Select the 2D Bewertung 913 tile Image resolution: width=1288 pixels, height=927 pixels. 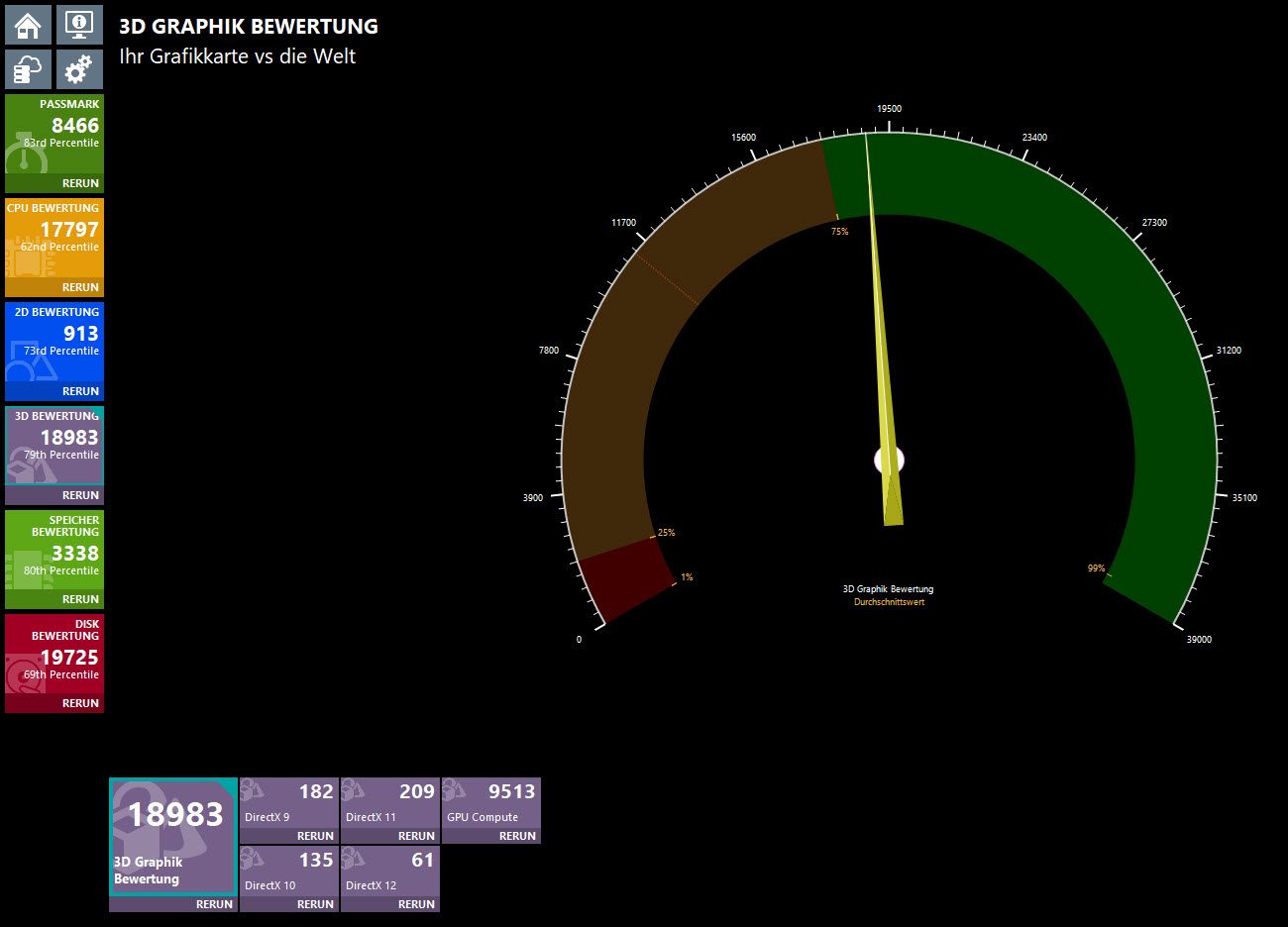[54, 342]
